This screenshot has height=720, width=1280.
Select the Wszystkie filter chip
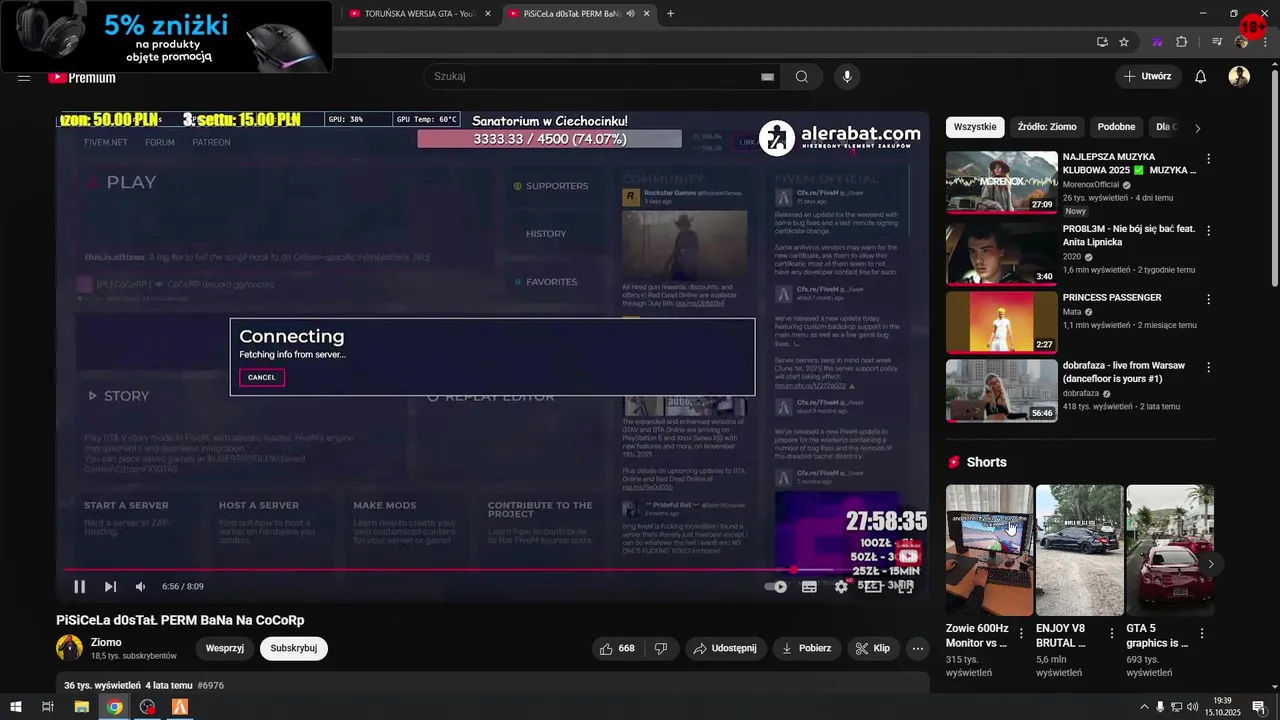[975, 127]
